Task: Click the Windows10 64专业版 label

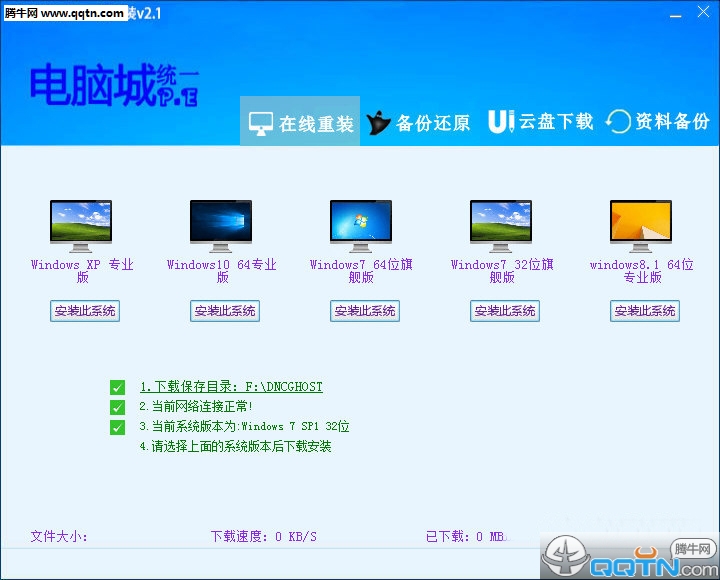Action: [222, 271]
